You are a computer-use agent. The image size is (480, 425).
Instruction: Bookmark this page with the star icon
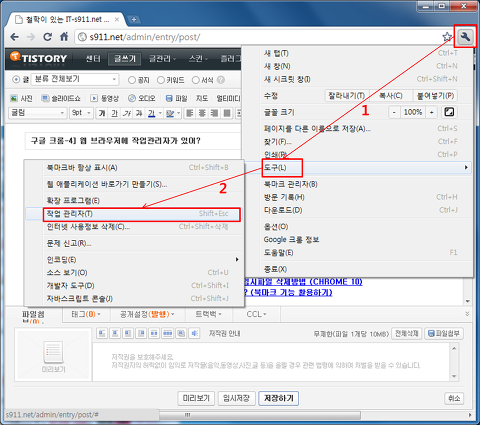tap(447, 37)
